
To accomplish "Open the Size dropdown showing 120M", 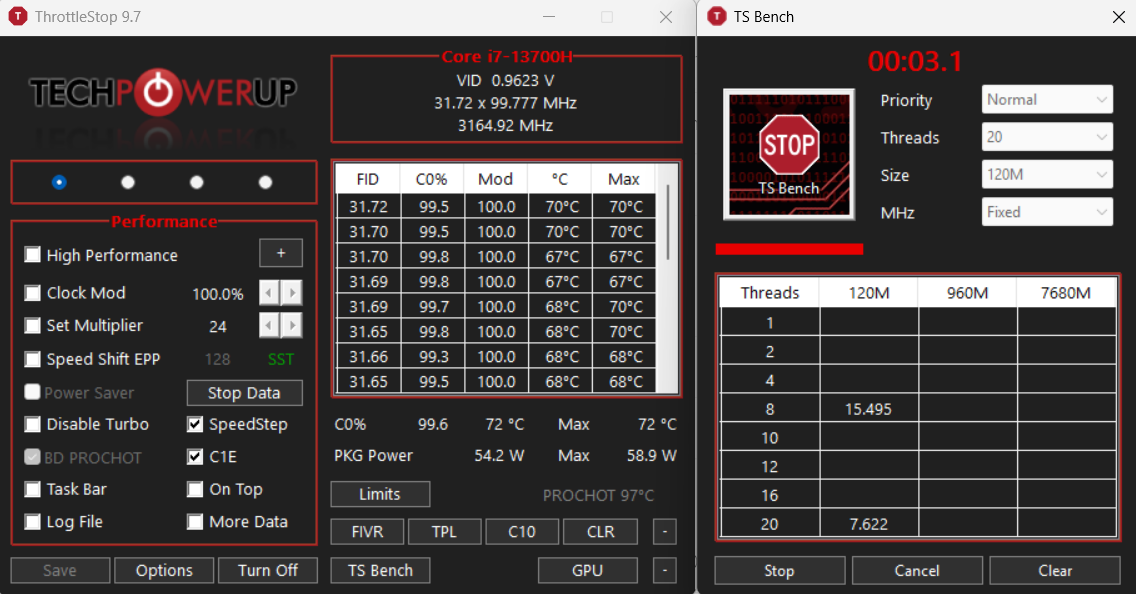I will coord(1047,175).
